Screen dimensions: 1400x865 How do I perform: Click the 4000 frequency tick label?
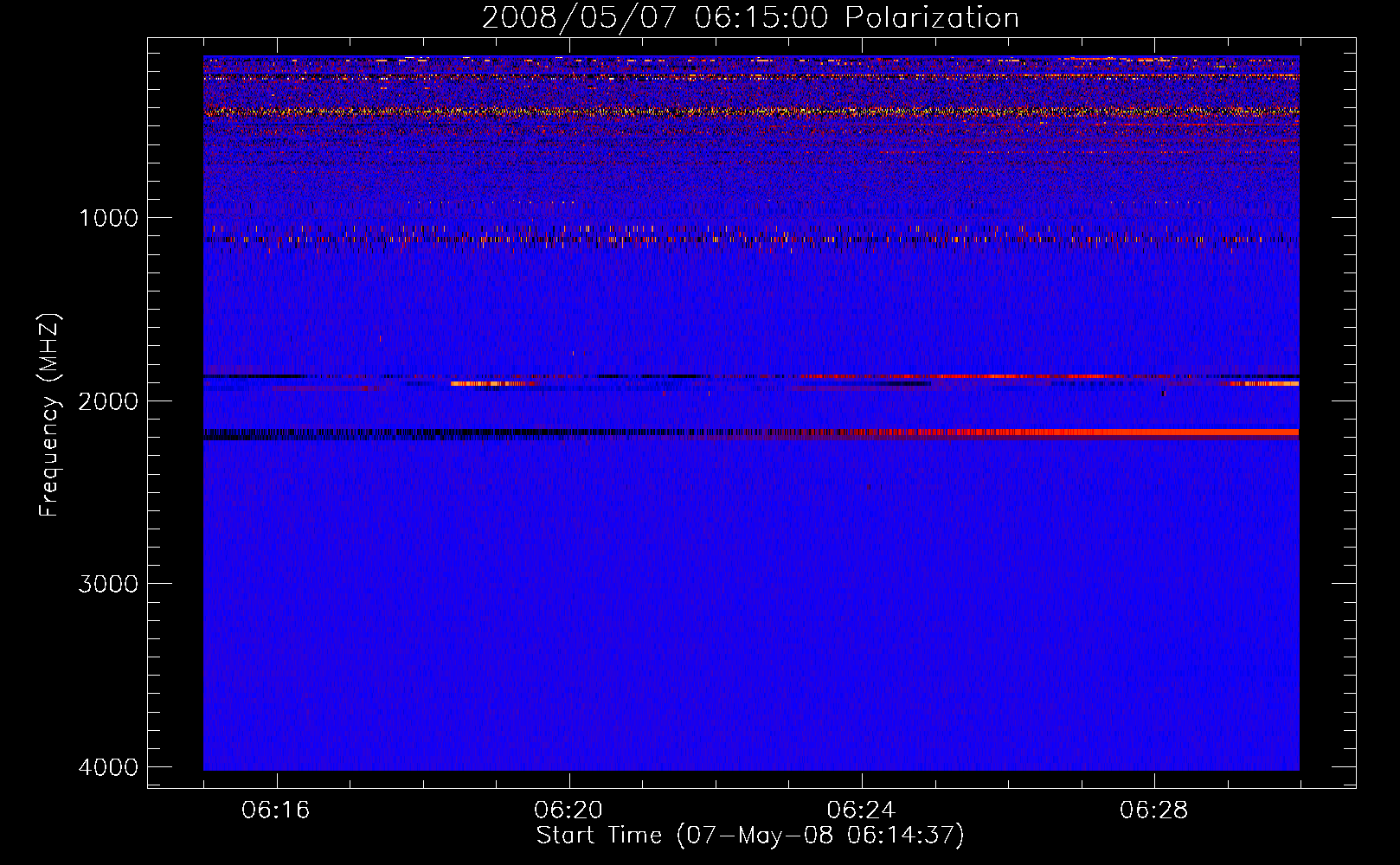(x=108, y=767)
